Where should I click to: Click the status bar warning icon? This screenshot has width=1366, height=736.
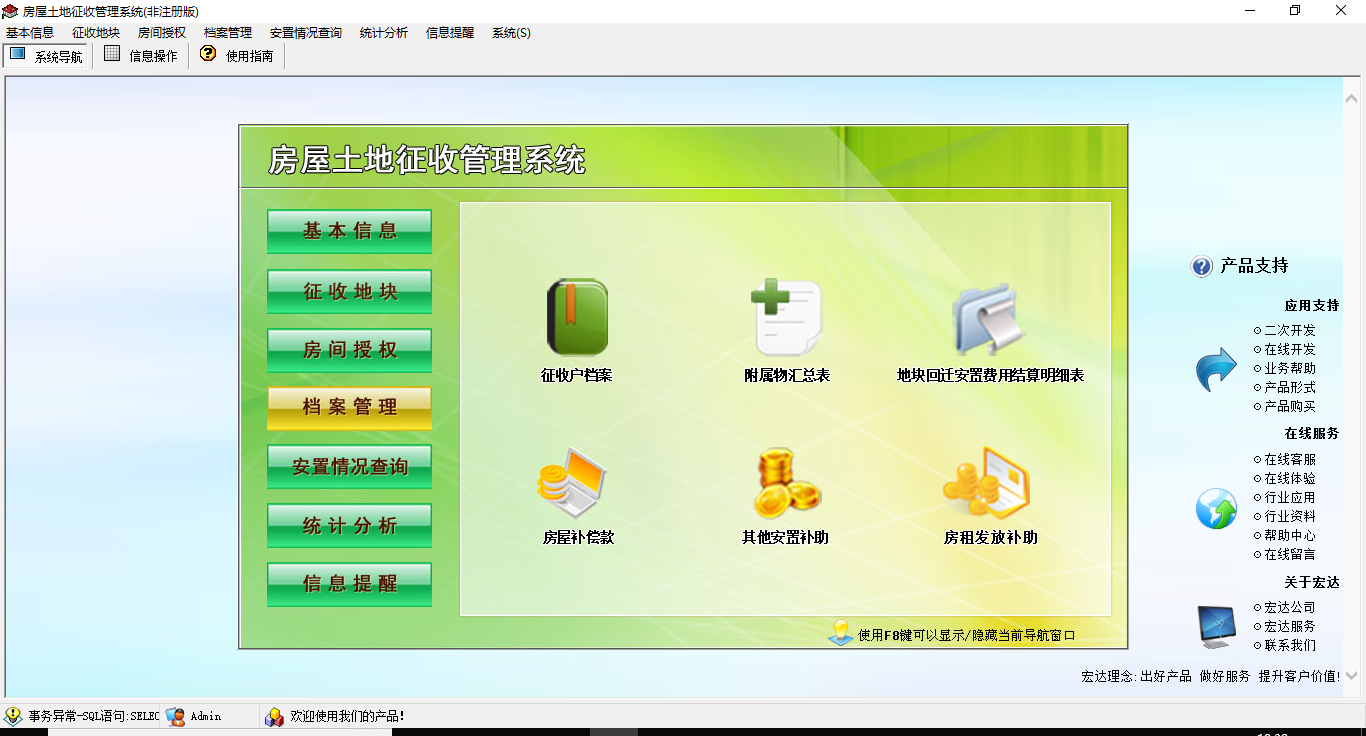[x=13, y=716]
